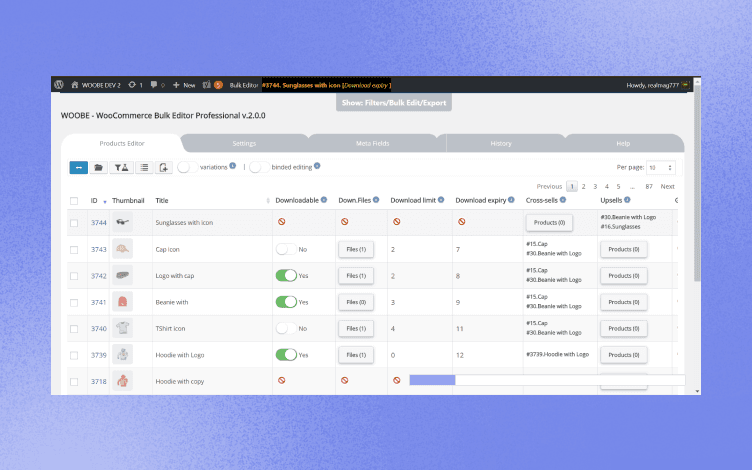This screenshot has height=470, width=752.
Task: Click the add new product toolbar icon
Action: pyautogui.click(x=164, y=167)
